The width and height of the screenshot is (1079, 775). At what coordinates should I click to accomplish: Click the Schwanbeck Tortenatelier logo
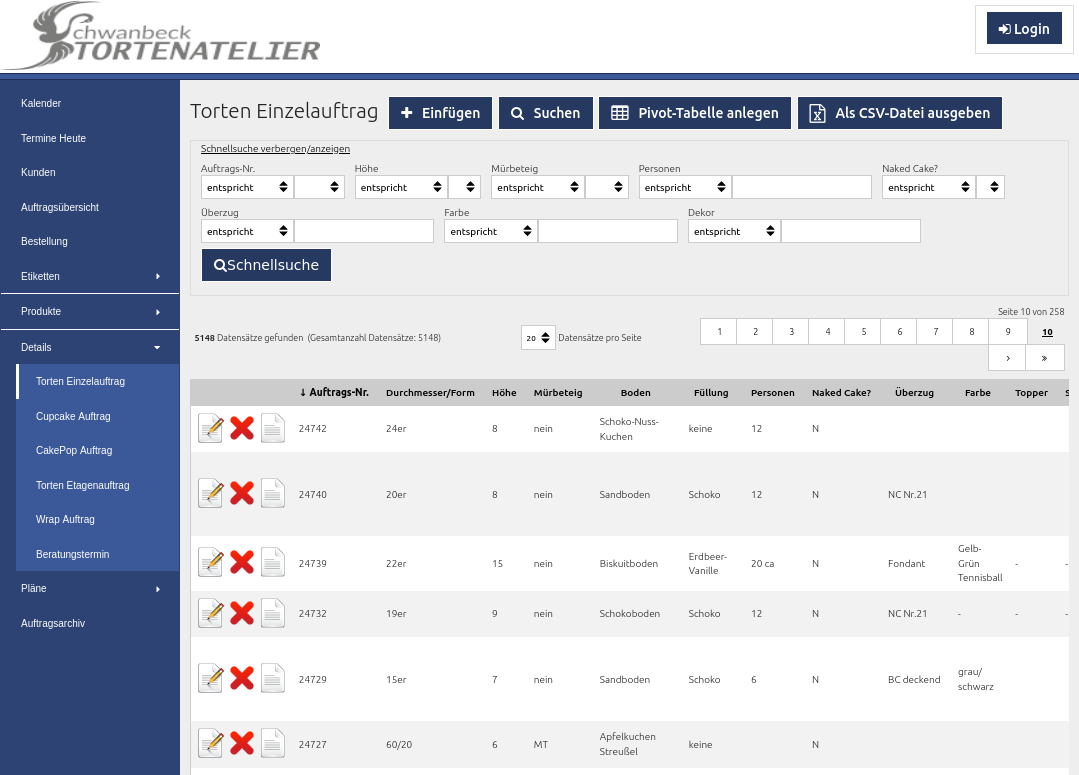tap(165, 38)
